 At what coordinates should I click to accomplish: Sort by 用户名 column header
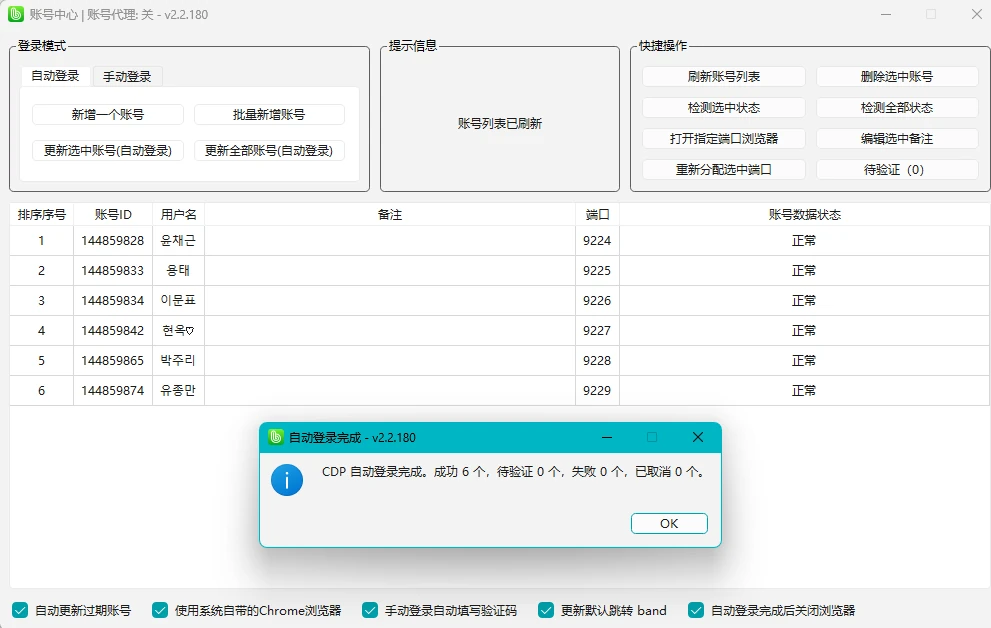tap(178, 215)
